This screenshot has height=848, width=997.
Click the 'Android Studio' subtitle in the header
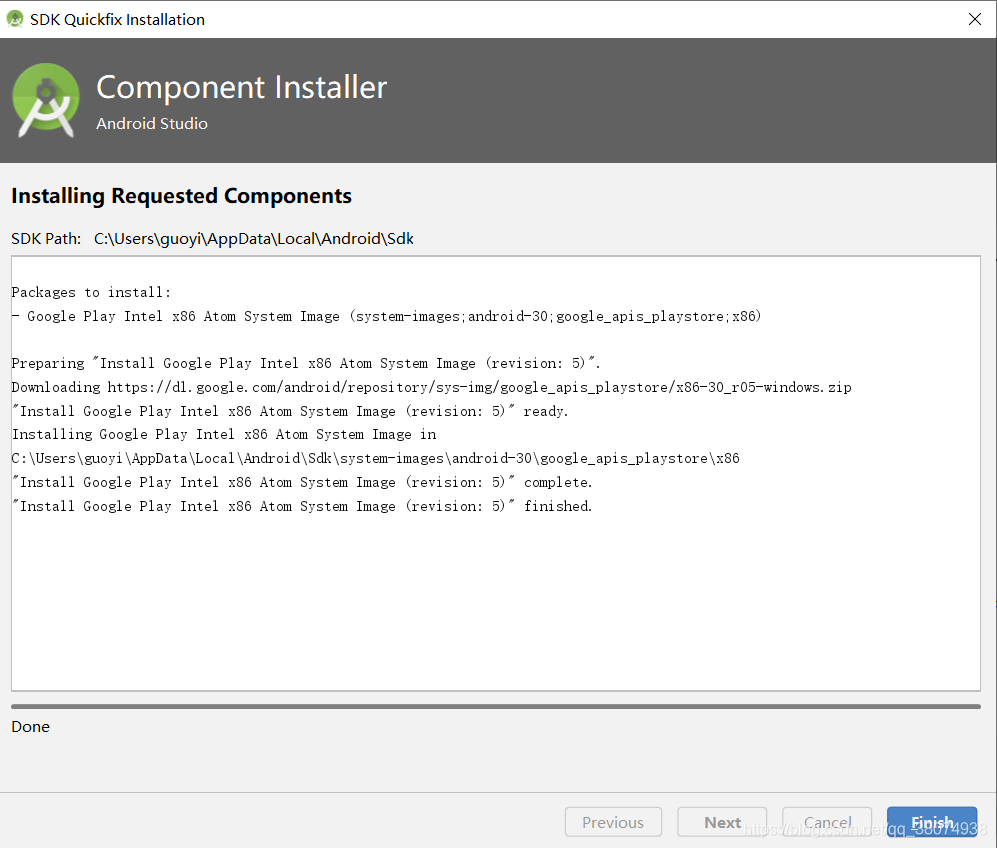click(152, 123)
